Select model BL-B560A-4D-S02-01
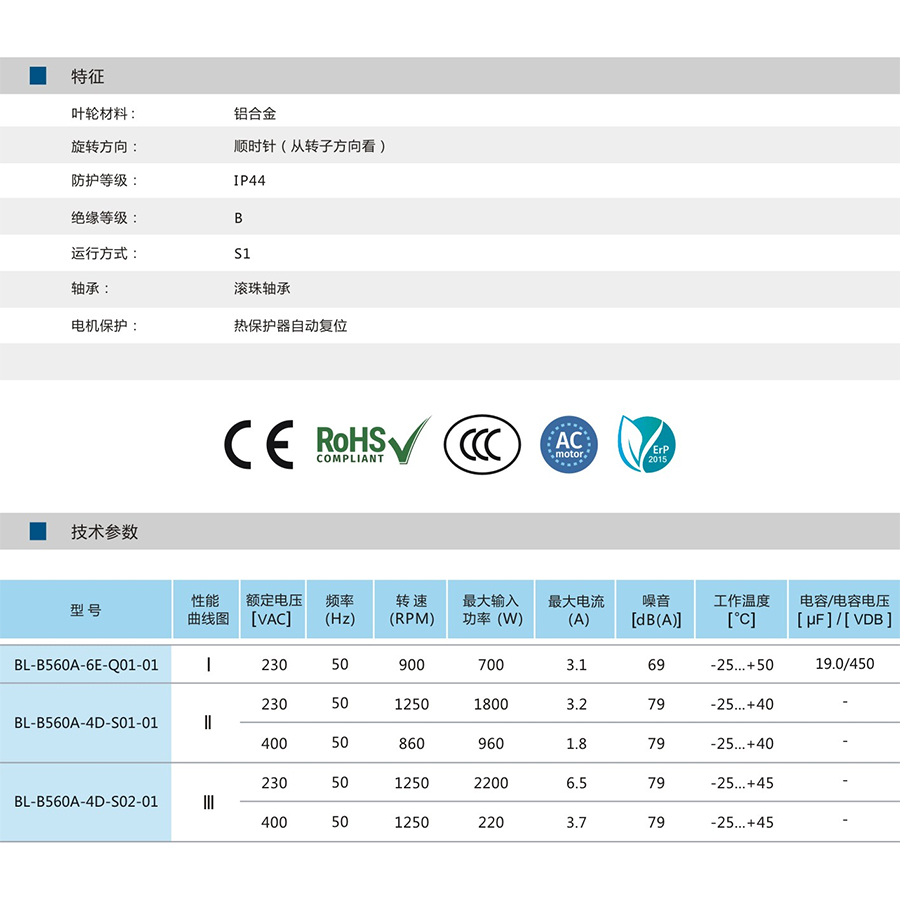 point(87,802)
